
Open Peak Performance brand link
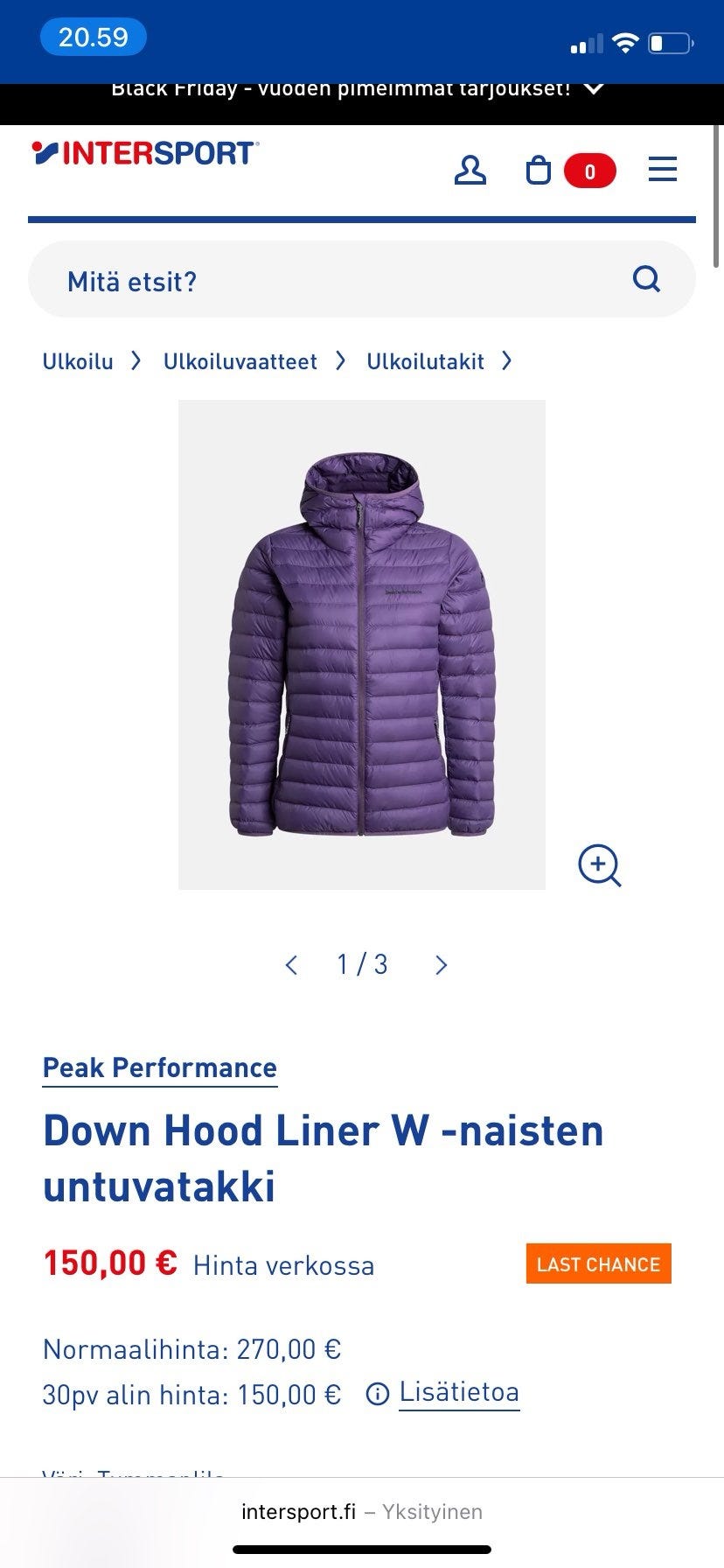tap(160, 1068)
